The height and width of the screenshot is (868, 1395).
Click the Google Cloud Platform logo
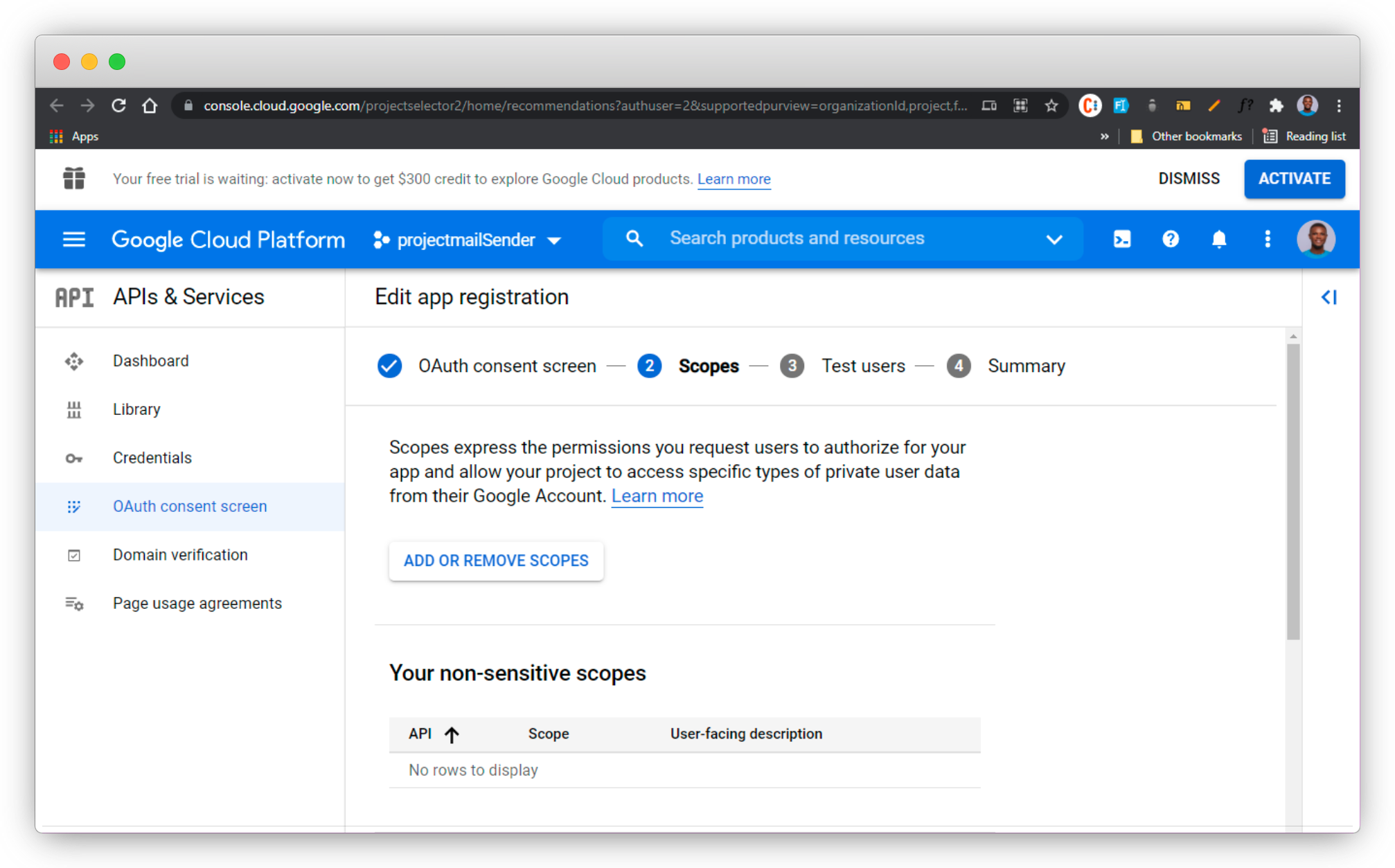point(228,240)
